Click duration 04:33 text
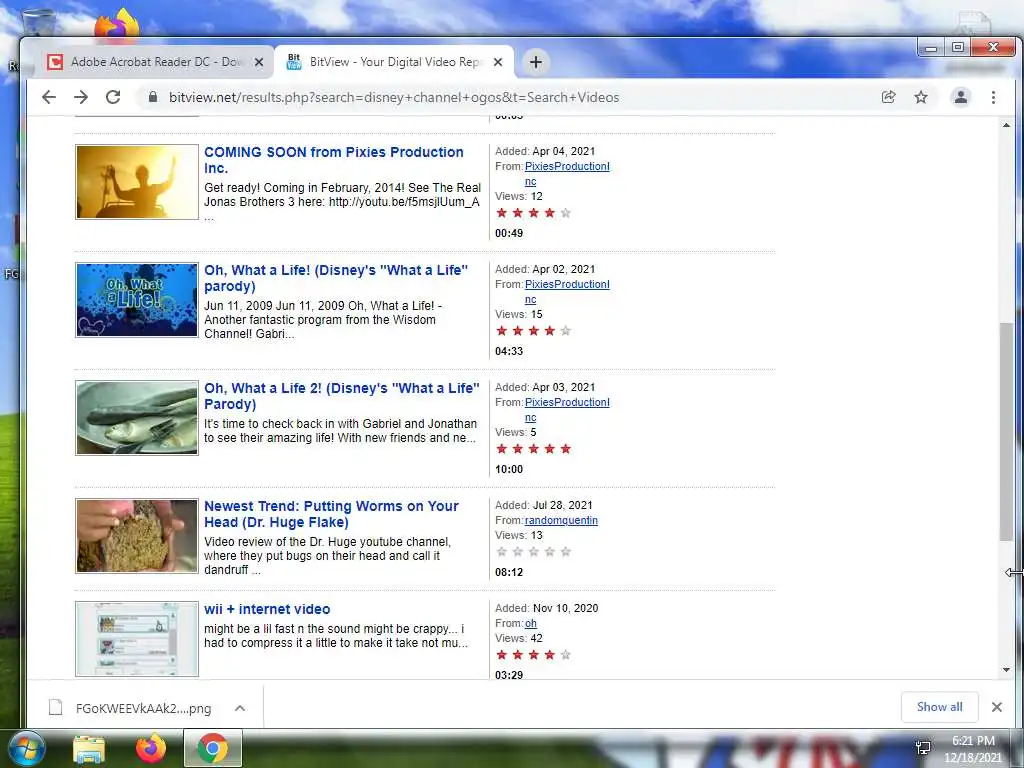 point(509,351)
